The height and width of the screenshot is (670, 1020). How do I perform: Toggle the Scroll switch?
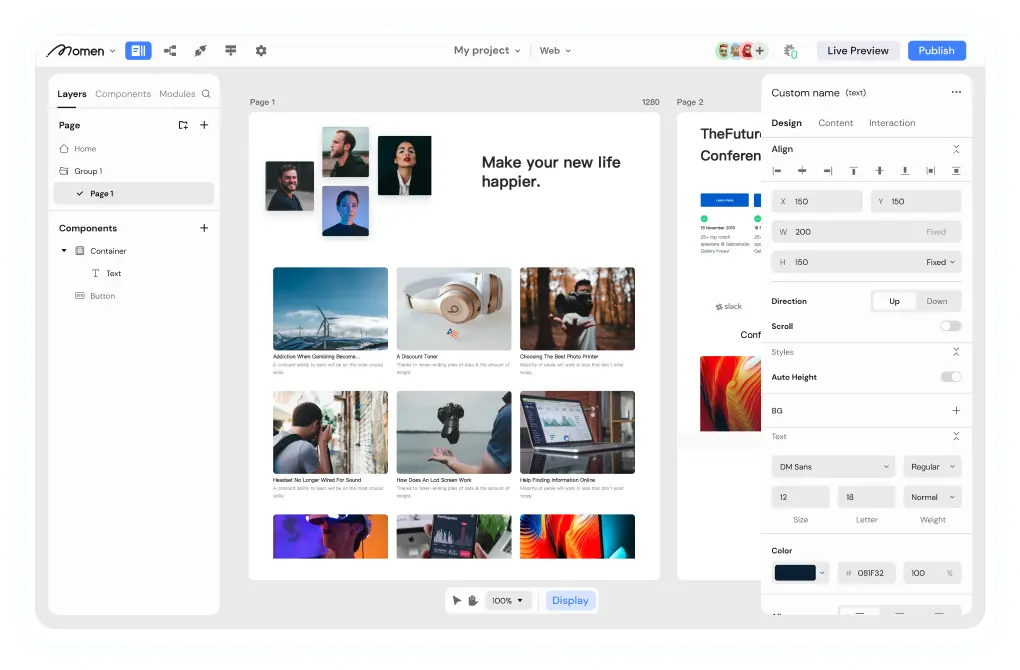point(950,326)
